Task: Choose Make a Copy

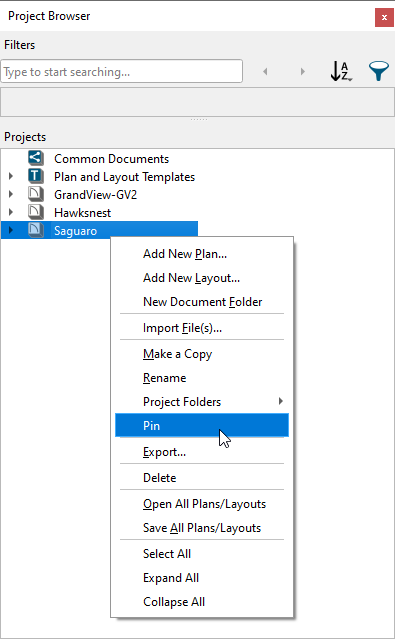Action: coord(202,354)
